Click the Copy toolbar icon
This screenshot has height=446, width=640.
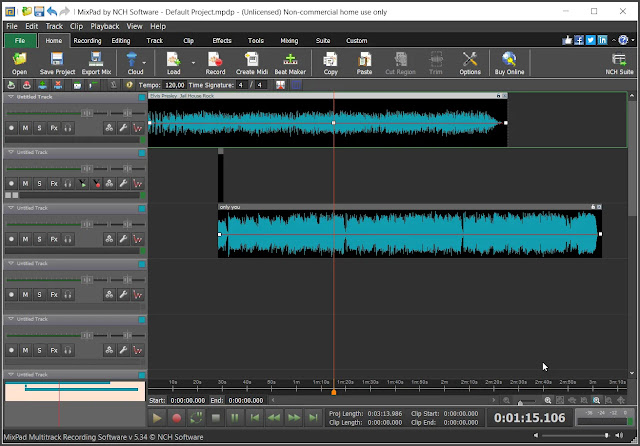[330, 63]
